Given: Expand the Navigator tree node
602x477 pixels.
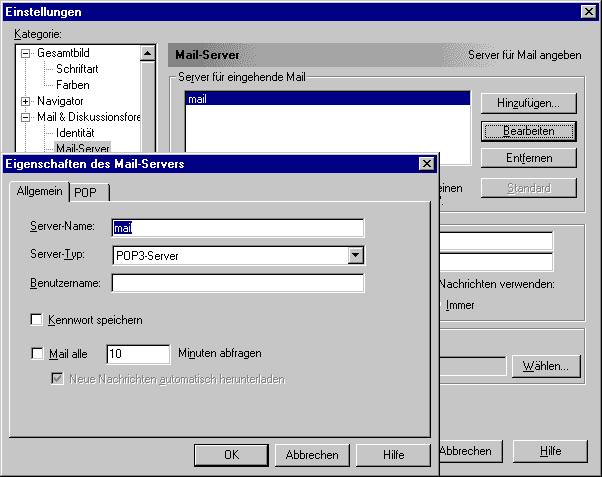Looking at the screenshot, I should click(x=25, y=101).
